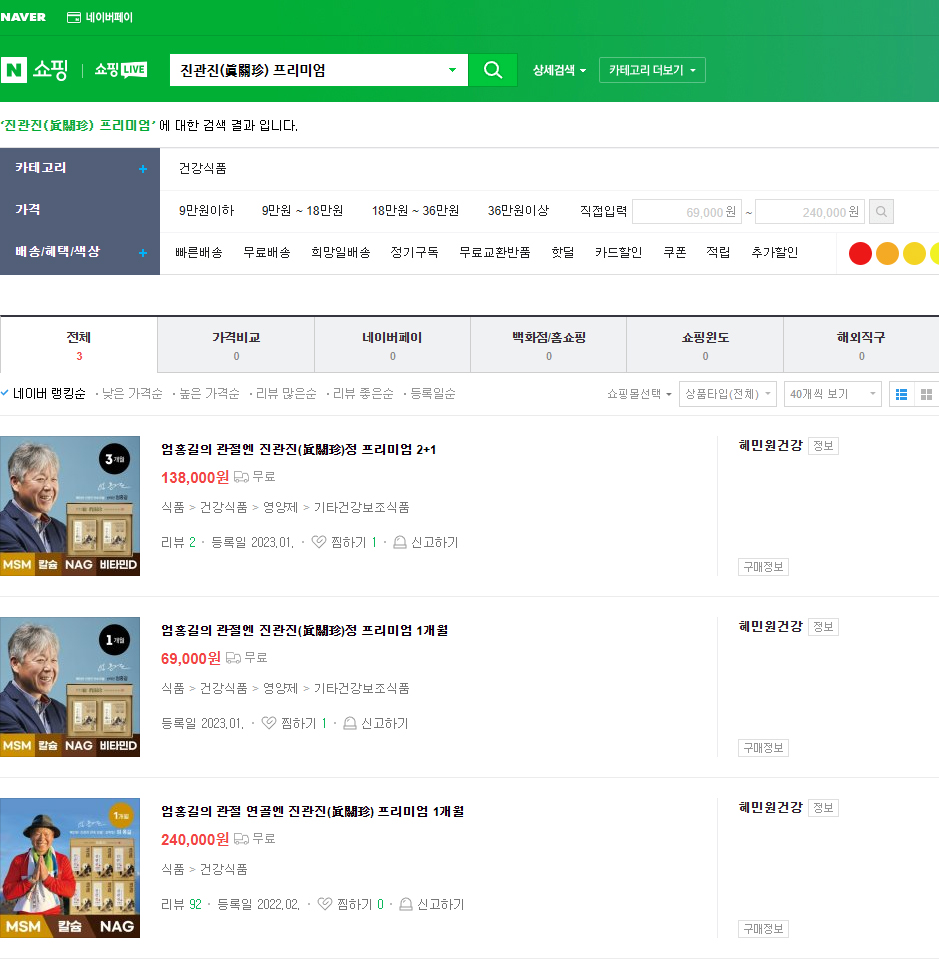Sort by 리뷰 좋은순
Screen dimensions: 939x959
(x=363, y=394)
